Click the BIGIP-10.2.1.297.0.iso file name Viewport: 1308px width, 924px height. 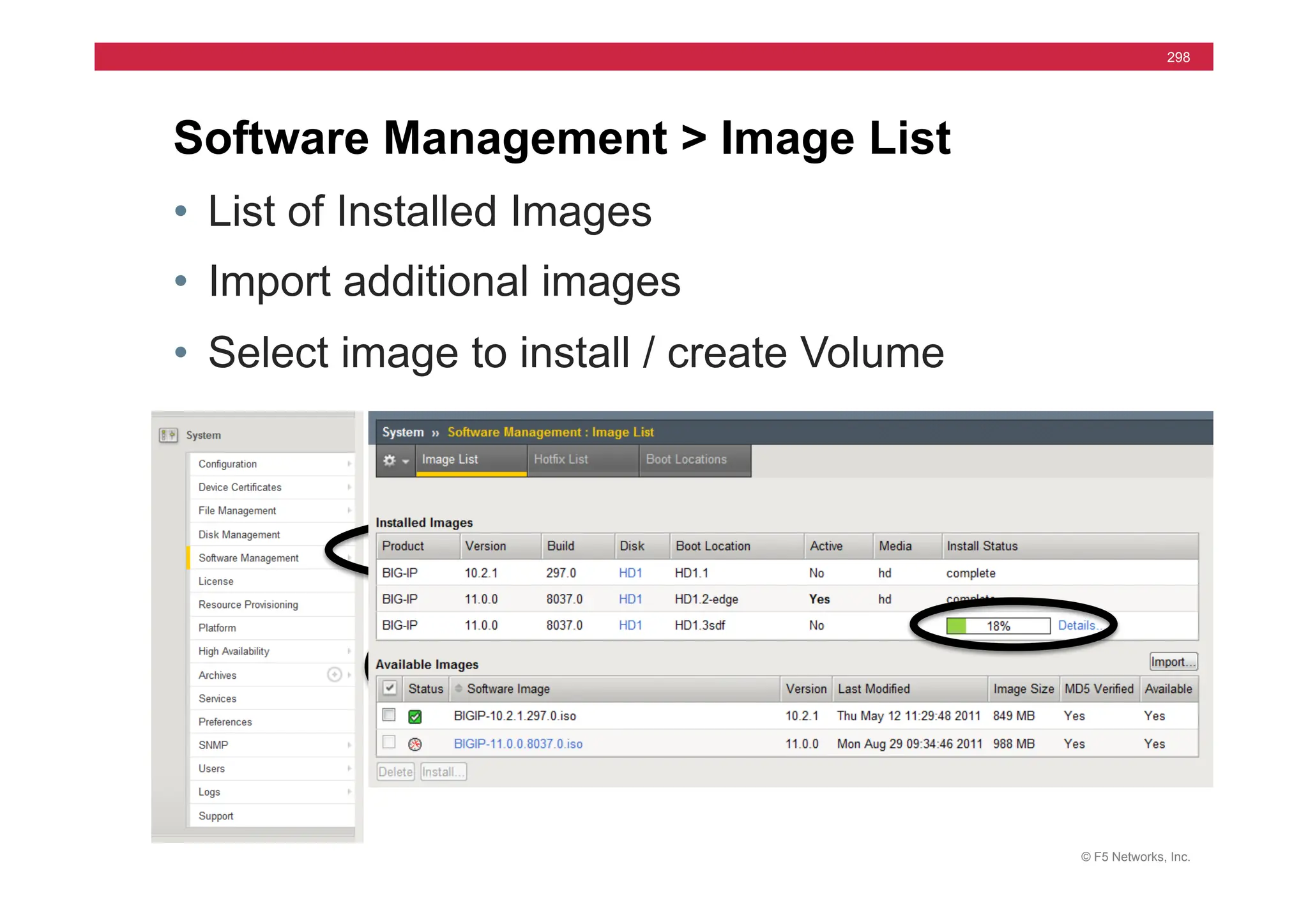tap(515, 716)
